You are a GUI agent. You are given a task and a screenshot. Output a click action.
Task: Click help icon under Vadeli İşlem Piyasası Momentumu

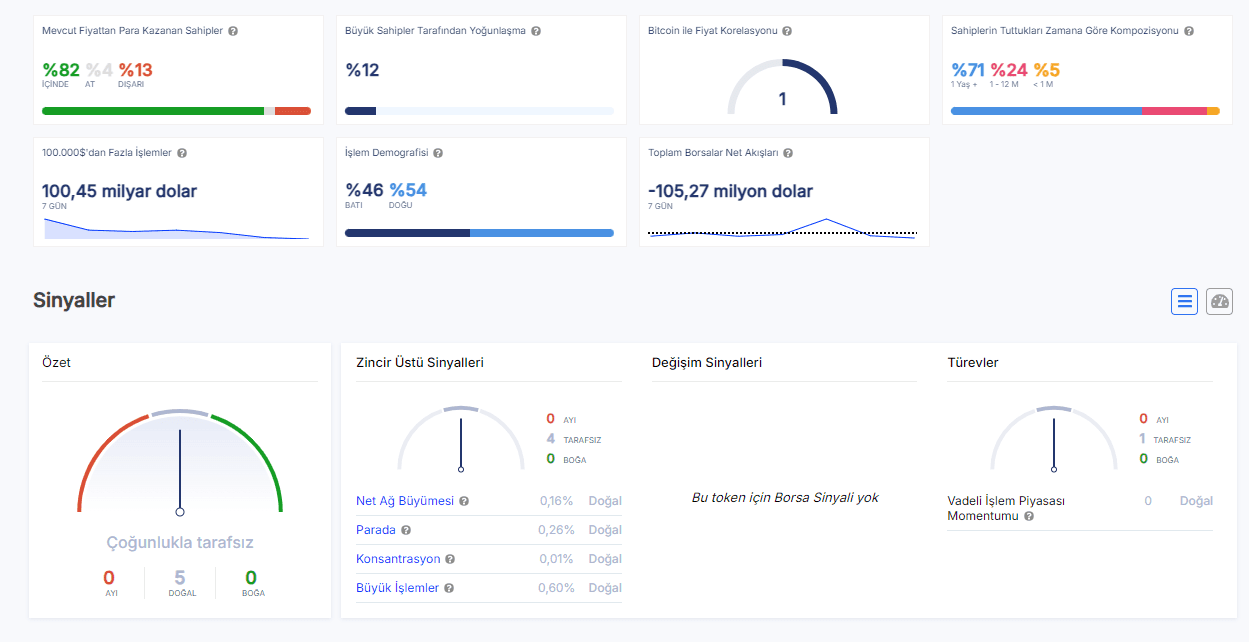click(x=1029, y=516)
